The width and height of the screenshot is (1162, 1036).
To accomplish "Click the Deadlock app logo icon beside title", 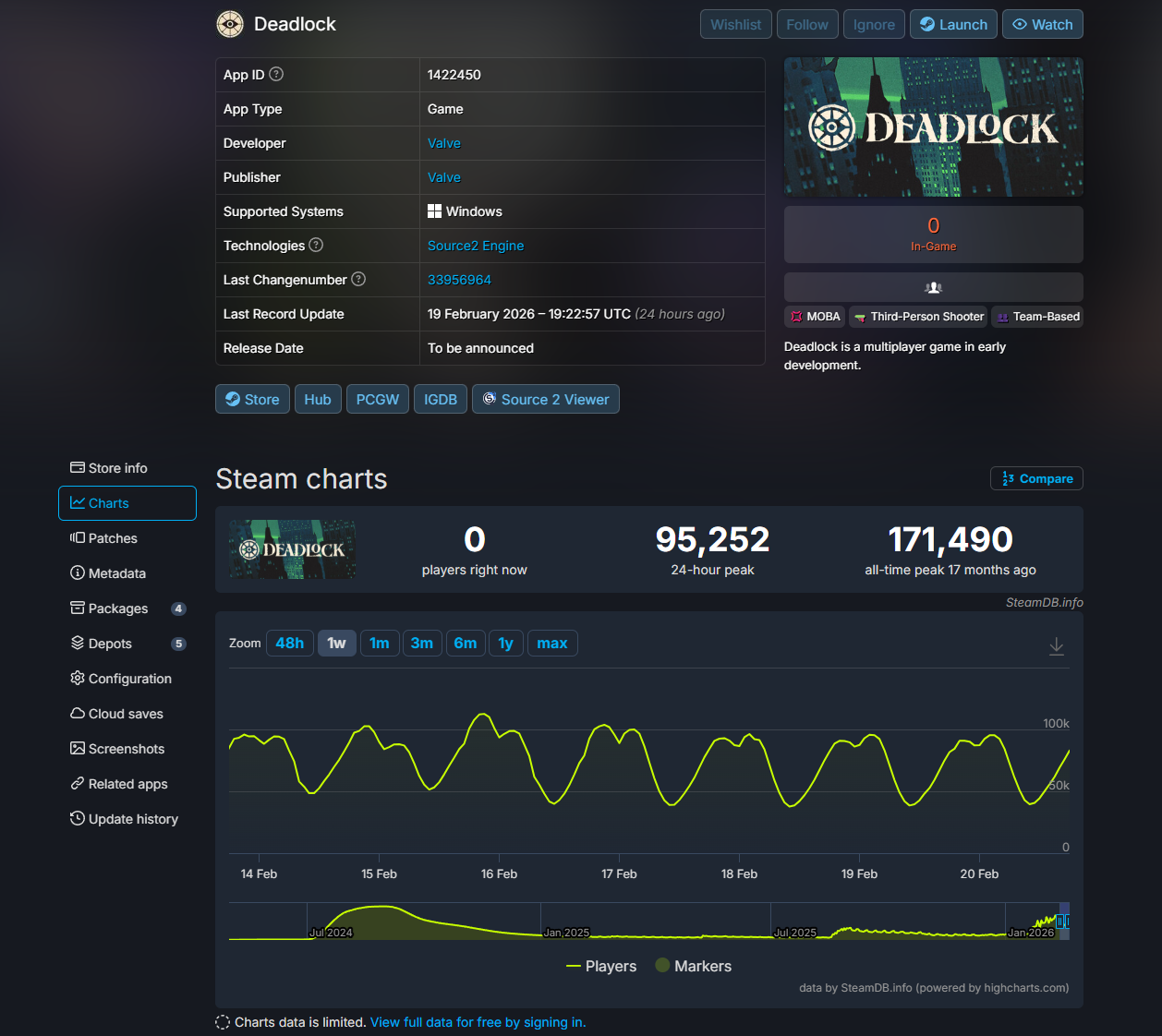I will [x=230, y=24].
